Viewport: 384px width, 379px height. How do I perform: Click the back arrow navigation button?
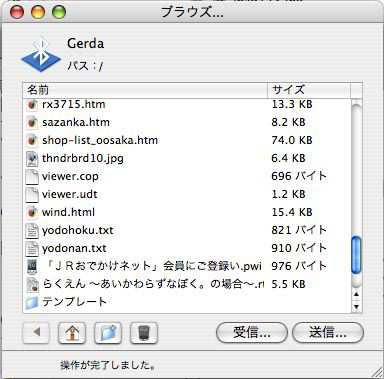(x=36, y=332)
